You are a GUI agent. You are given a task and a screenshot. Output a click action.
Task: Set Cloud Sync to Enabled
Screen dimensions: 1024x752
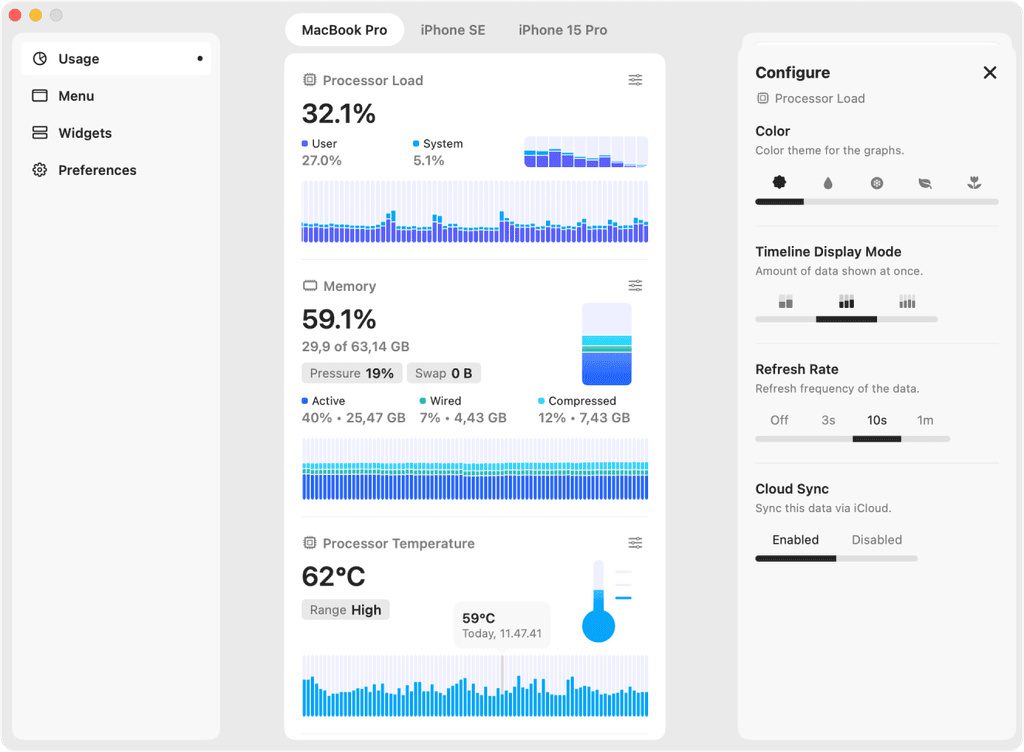[795, 540]
